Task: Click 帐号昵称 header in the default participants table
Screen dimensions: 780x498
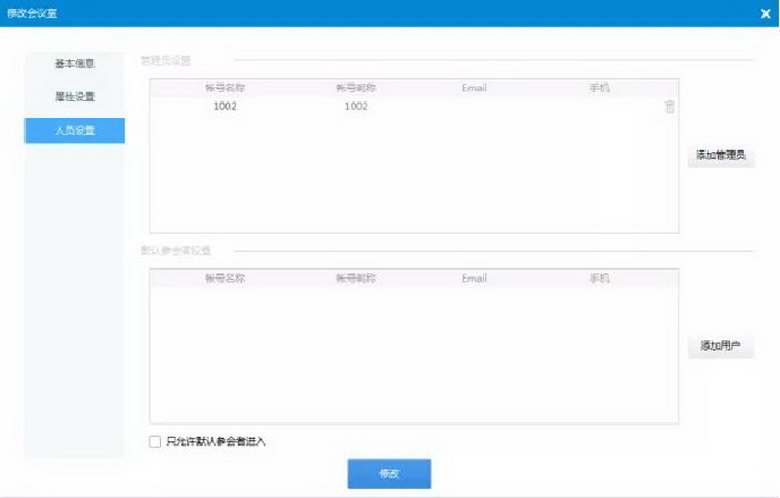Action: [356, 278]
